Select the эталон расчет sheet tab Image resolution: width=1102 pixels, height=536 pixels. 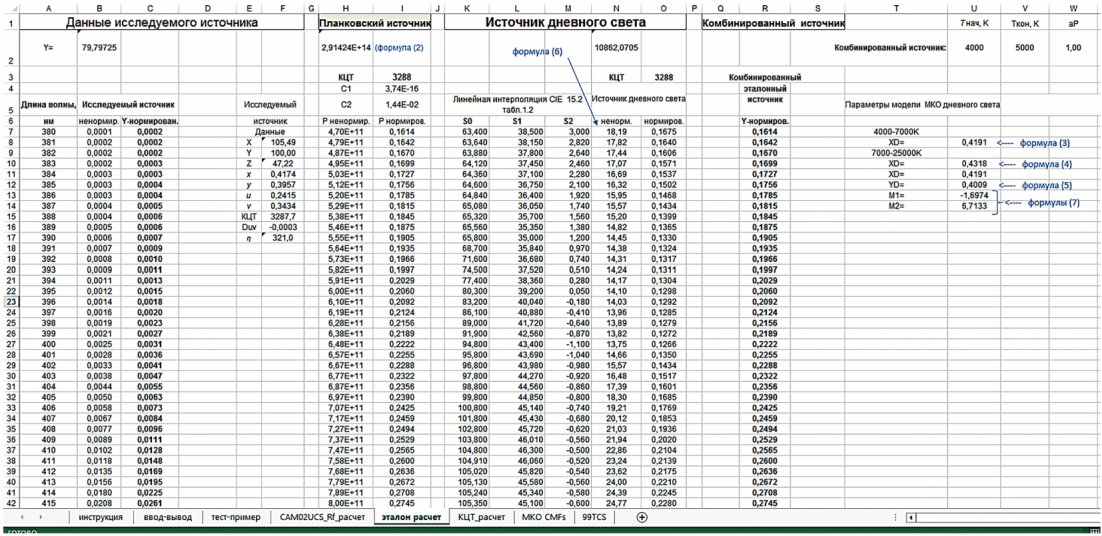coord(409,517)
